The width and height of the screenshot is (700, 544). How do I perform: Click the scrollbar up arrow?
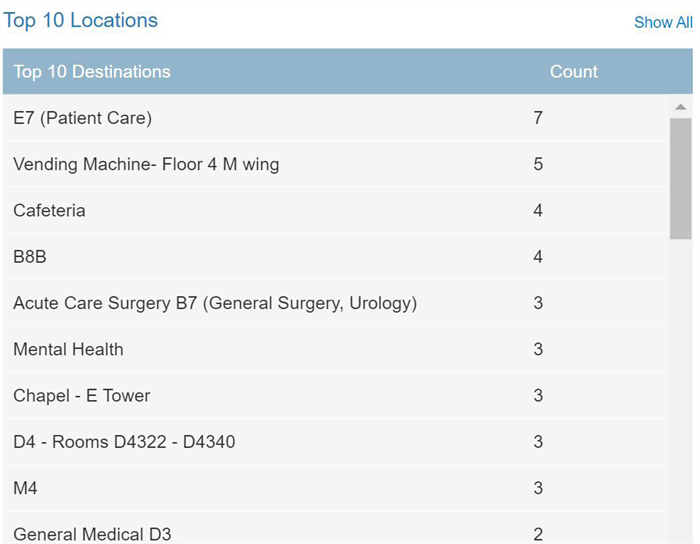pos(680,107)
